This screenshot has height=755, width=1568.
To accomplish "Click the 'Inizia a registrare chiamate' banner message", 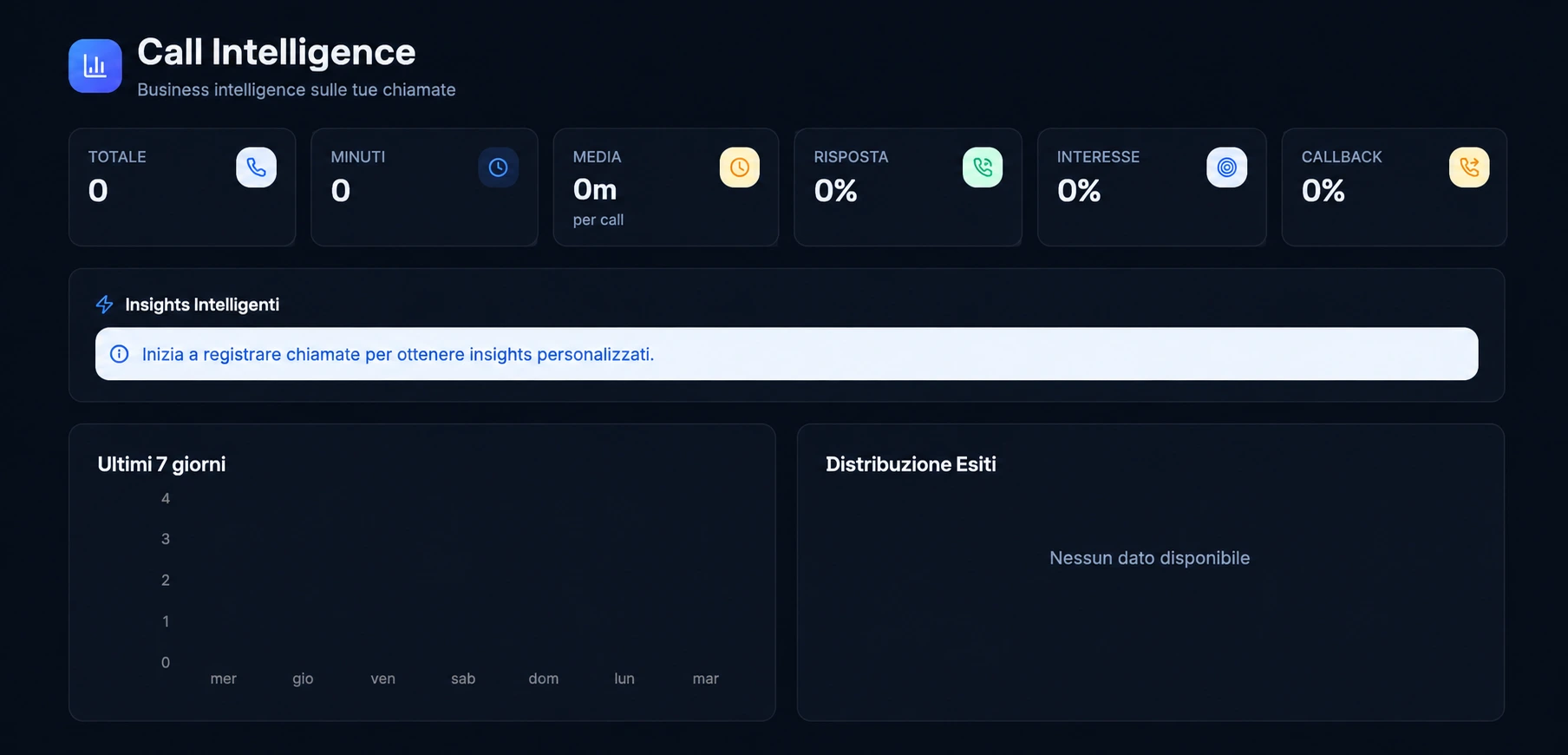I will pyautogui.click(x=398, y=354).
